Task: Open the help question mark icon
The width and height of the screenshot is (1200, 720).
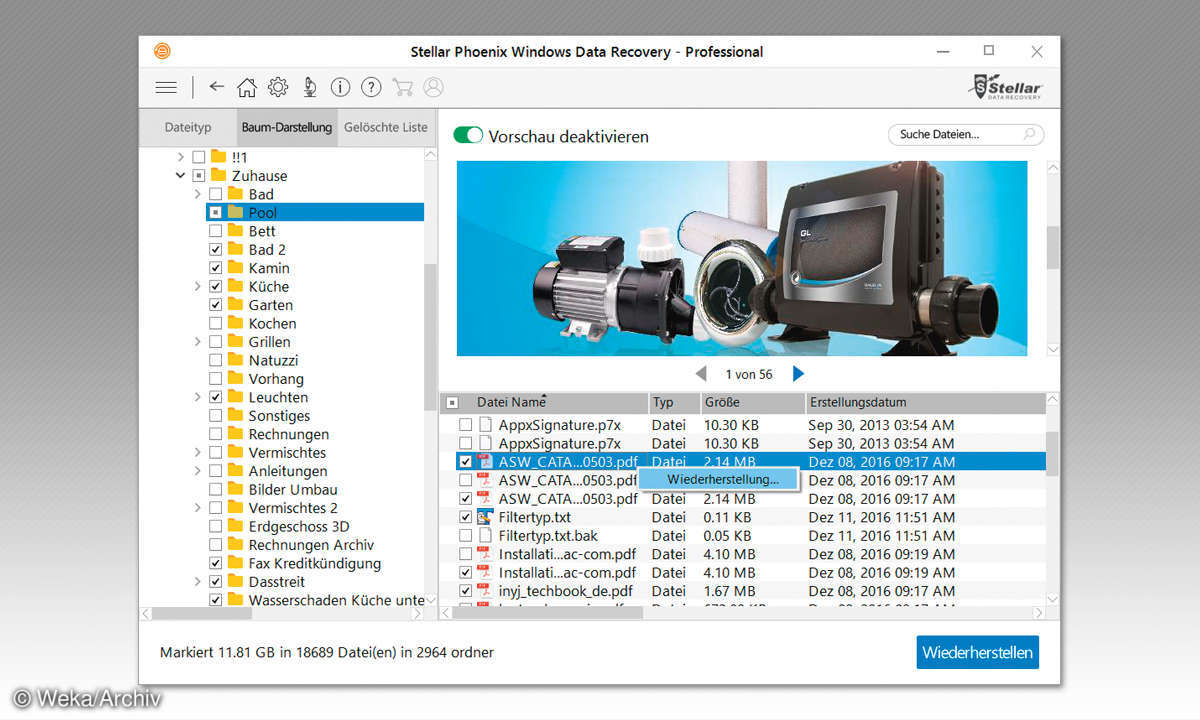Action: [371, 87]
